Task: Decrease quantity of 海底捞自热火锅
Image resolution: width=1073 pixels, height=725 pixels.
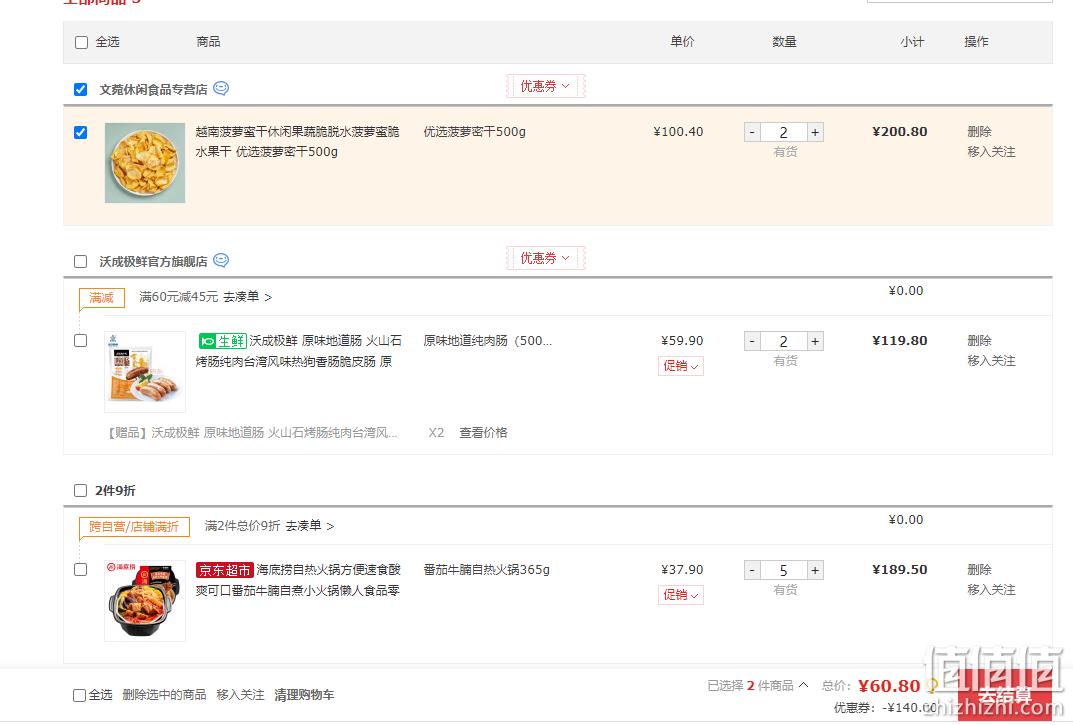Action: click(x=752, y=570)
